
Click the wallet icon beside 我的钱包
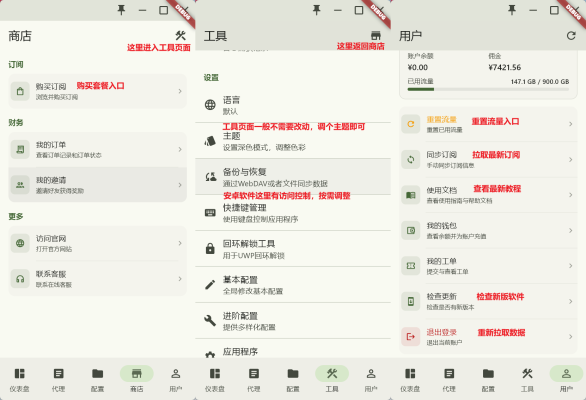pos(411,230)
